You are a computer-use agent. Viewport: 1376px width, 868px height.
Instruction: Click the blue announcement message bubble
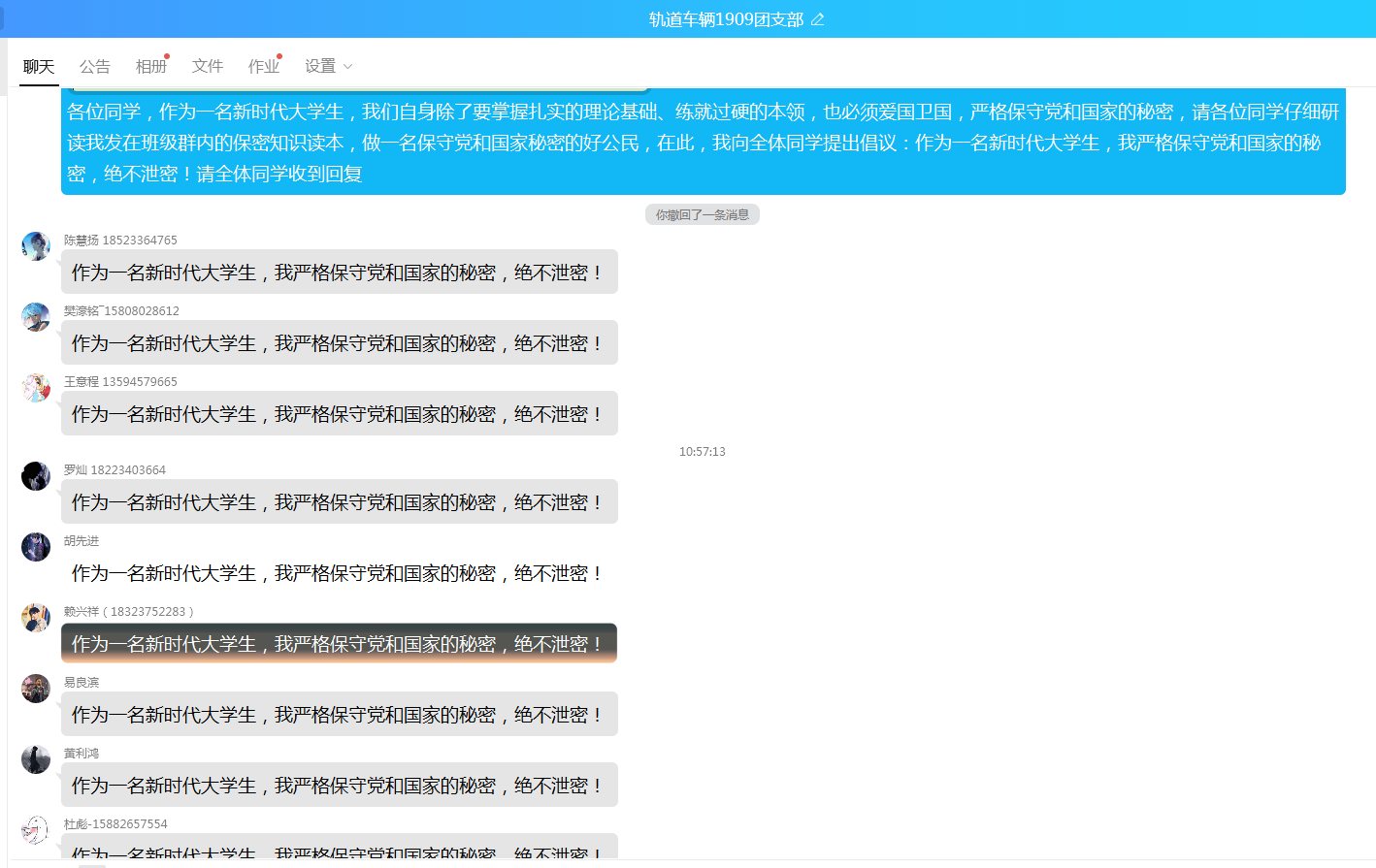(x=703, y=143)
